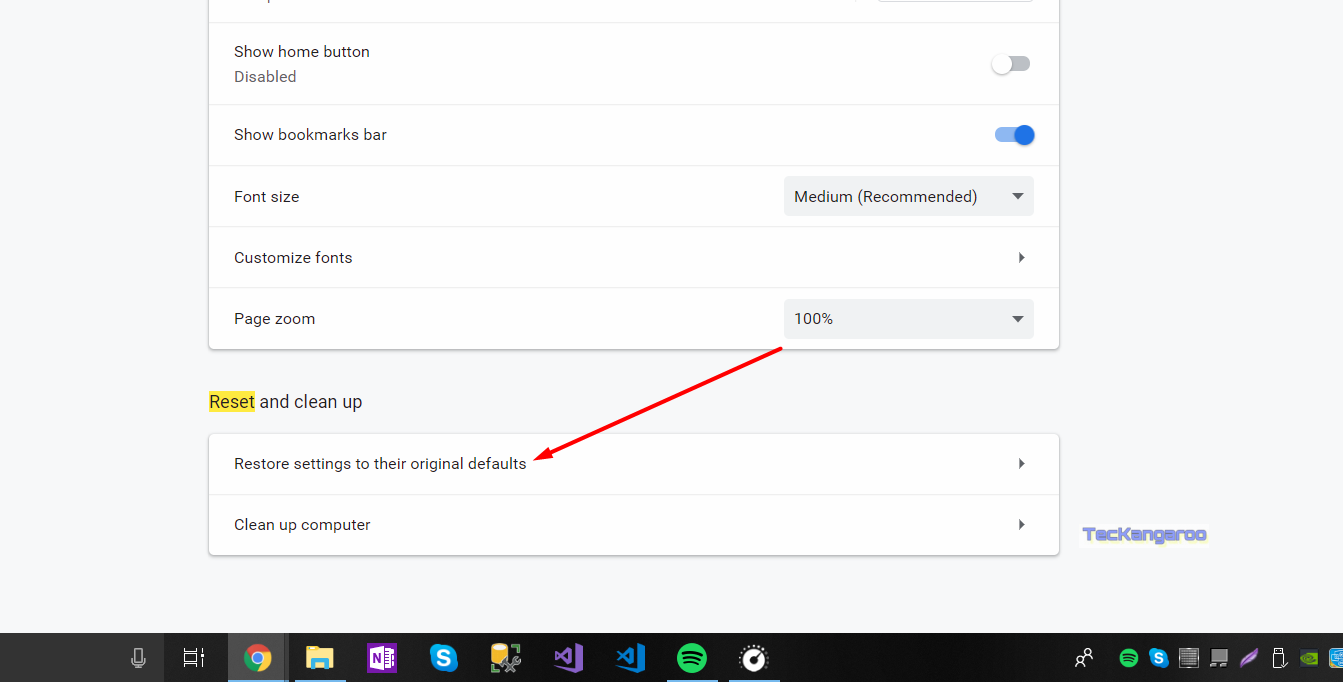Open Task View from the taskbar

[193, 658]
